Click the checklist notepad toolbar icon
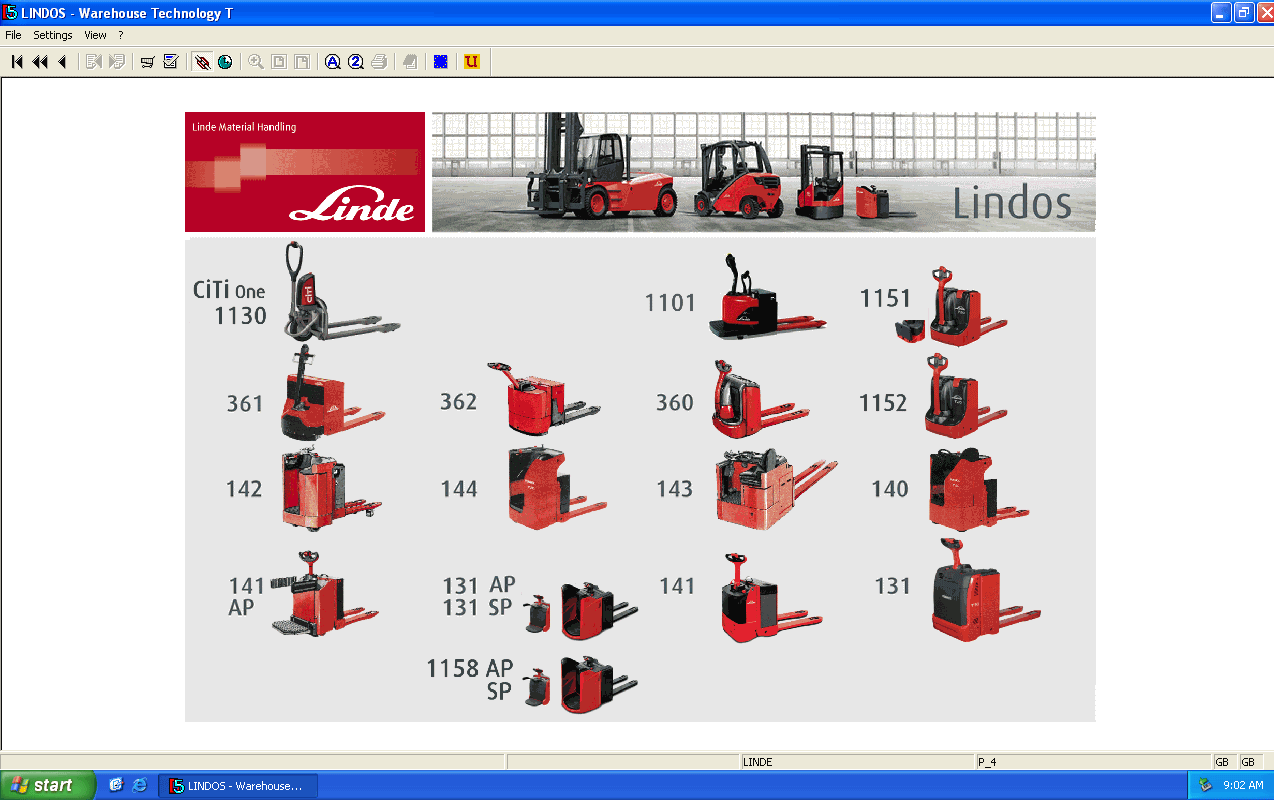Viewport: 1274px width, 800px height. (x=171, y=62)
